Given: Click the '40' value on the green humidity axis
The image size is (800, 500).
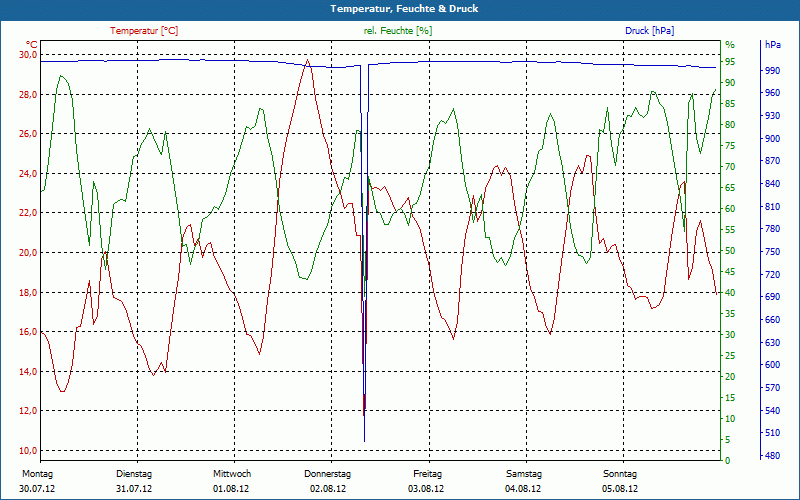Looking at the screenshot, I should tap(730, 292).
